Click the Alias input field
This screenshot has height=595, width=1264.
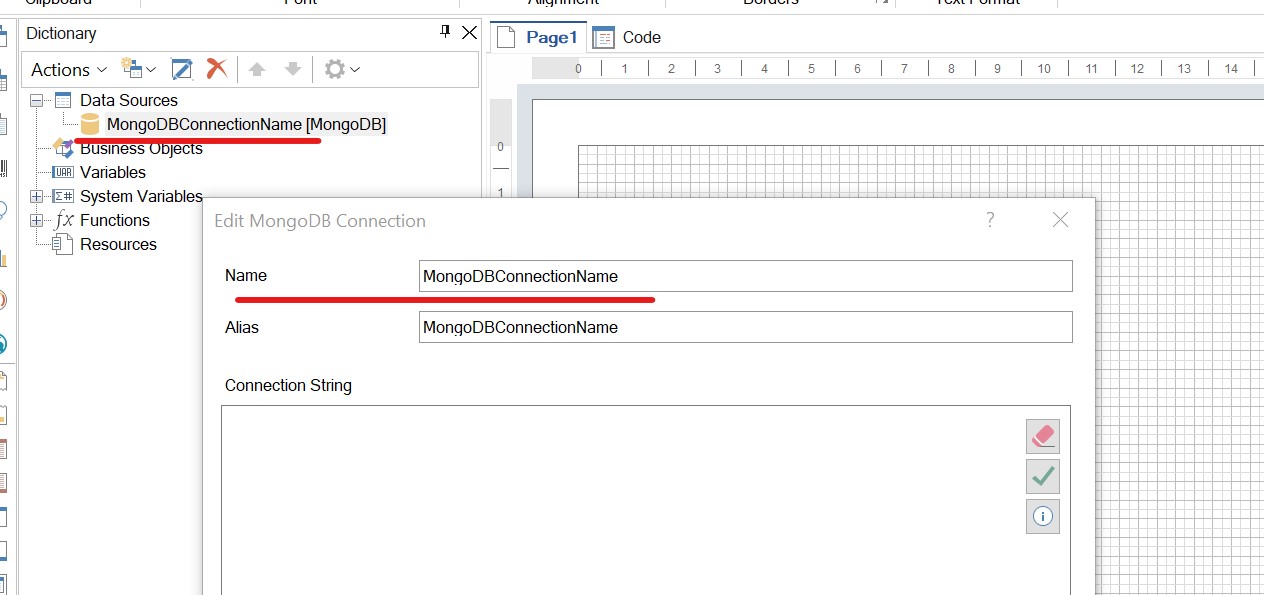(745, 327)
